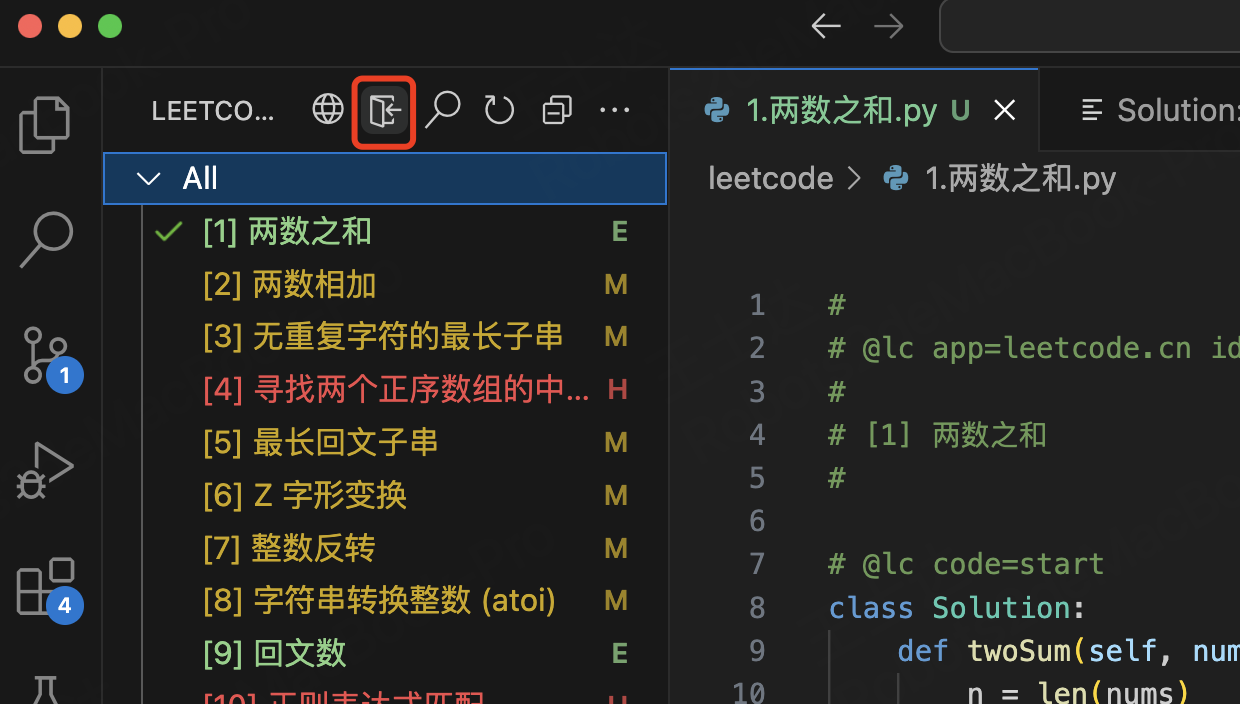Open problem [2] 两数相加
The width and height of the screenshot is (1240, 704).
pos(385,285)
